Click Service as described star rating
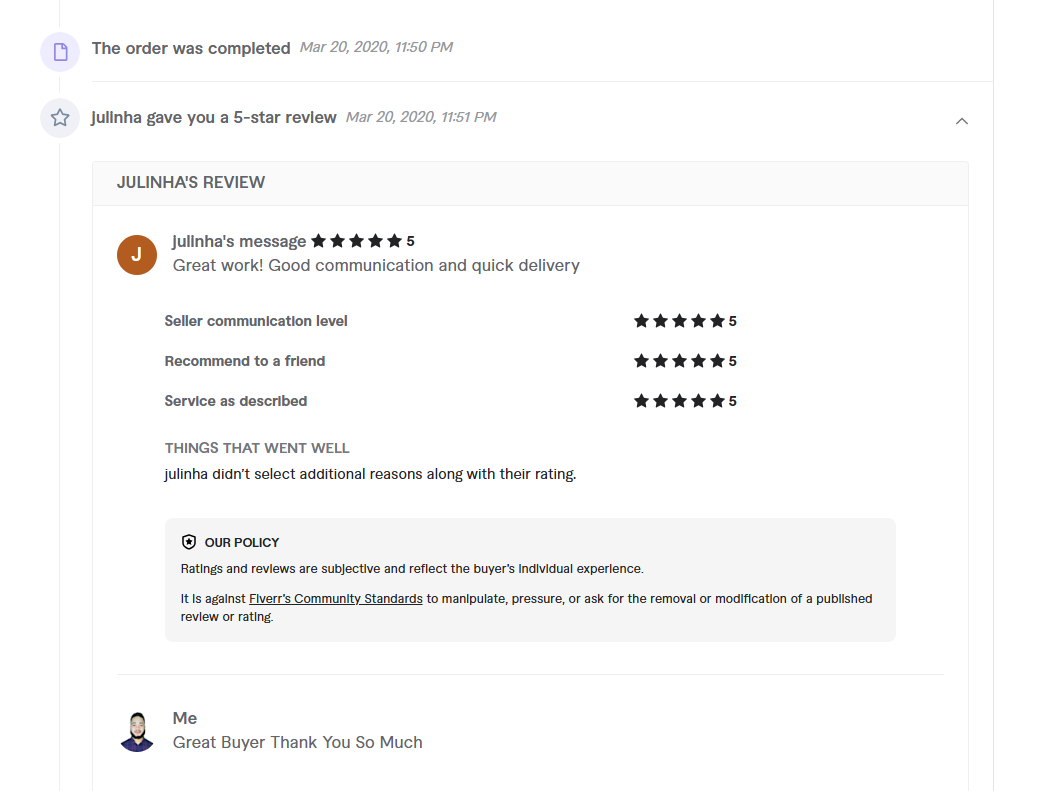Image resolution: width=1039 pixels, height=791 pixels. point(679,401)
